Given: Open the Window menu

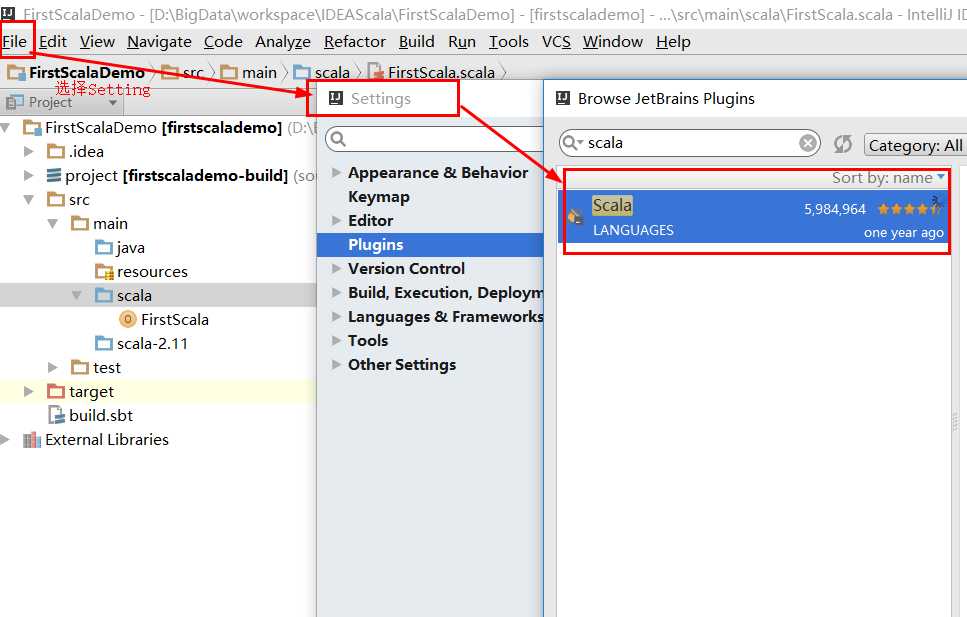Looking at the screenshot, I should coord(613,42).
